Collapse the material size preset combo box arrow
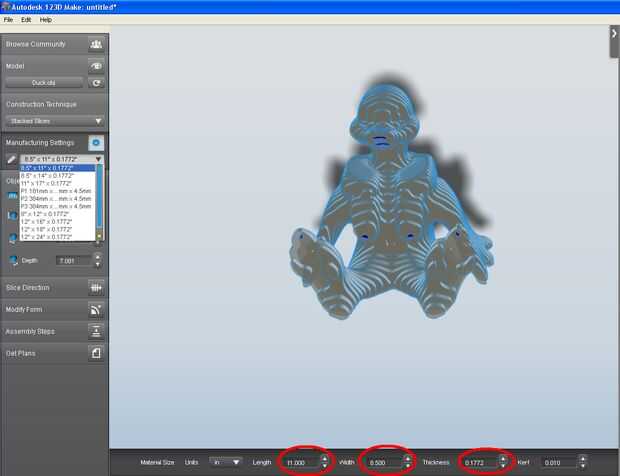The image size is (620, 476). [x=98, y=159]
